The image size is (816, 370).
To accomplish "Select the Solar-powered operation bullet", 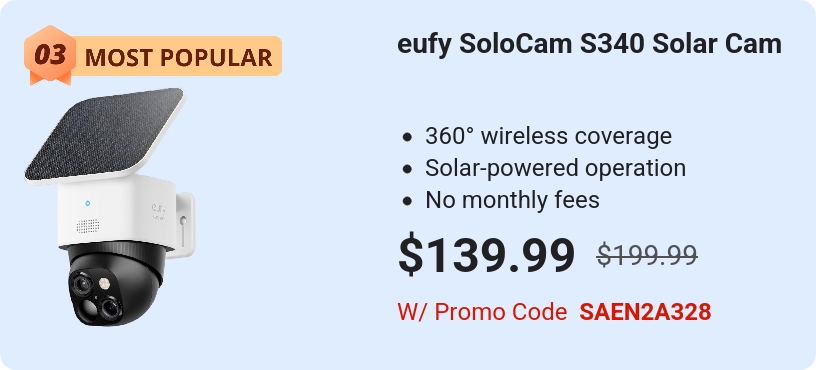I will [555, 168].
